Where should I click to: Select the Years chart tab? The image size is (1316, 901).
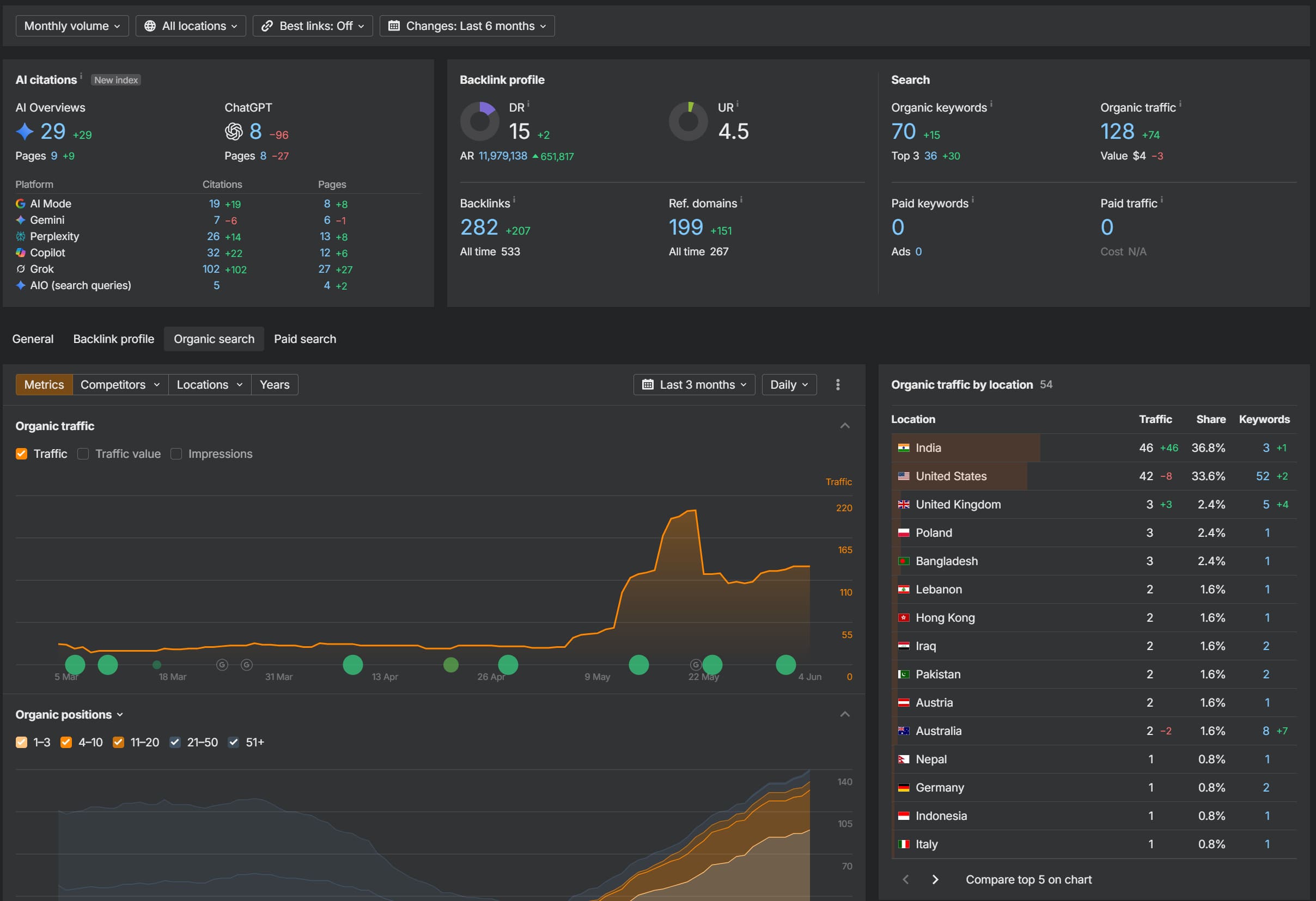(275, 385)
